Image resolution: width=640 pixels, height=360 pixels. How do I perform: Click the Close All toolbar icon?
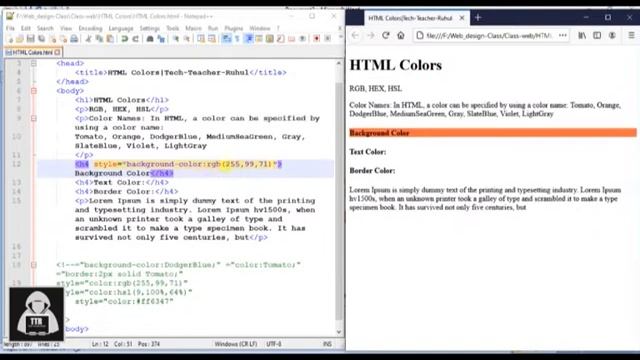[x=63, y=39]
